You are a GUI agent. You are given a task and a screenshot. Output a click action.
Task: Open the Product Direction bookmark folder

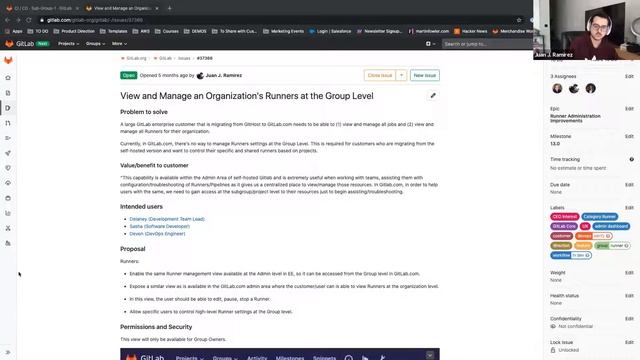coord(74,31)
